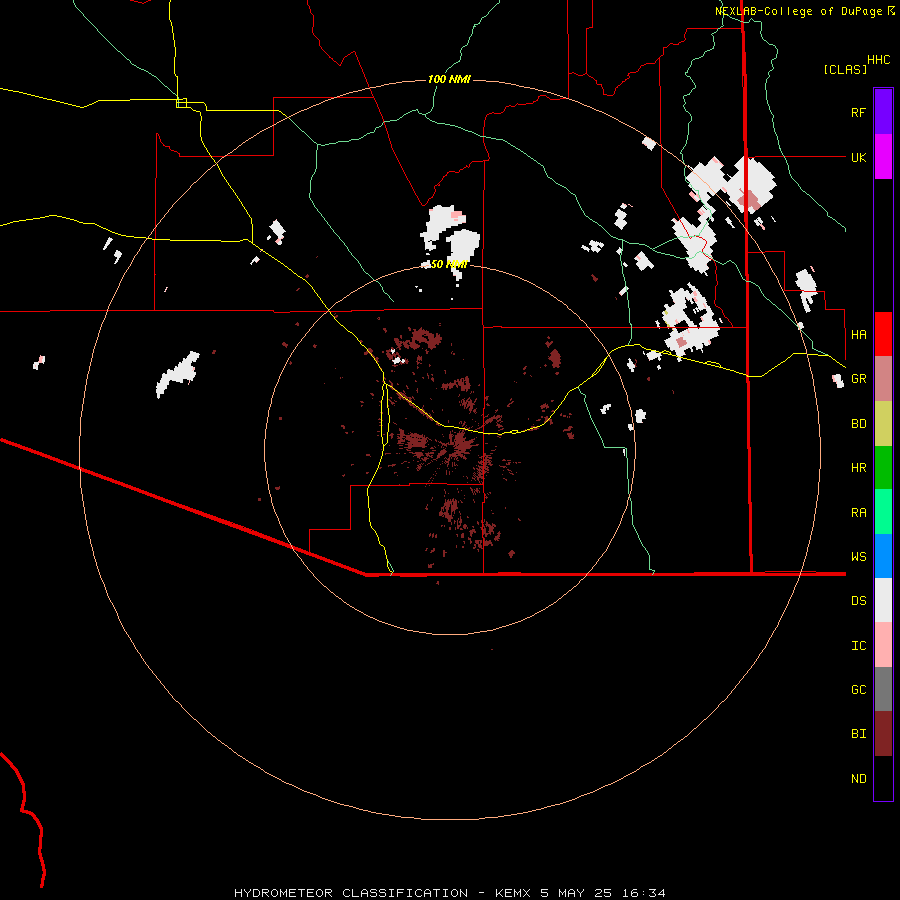Click the WS blue legend swatch
Image resolution: width=900 pixels, height=900 pixels.
[883, 556]
